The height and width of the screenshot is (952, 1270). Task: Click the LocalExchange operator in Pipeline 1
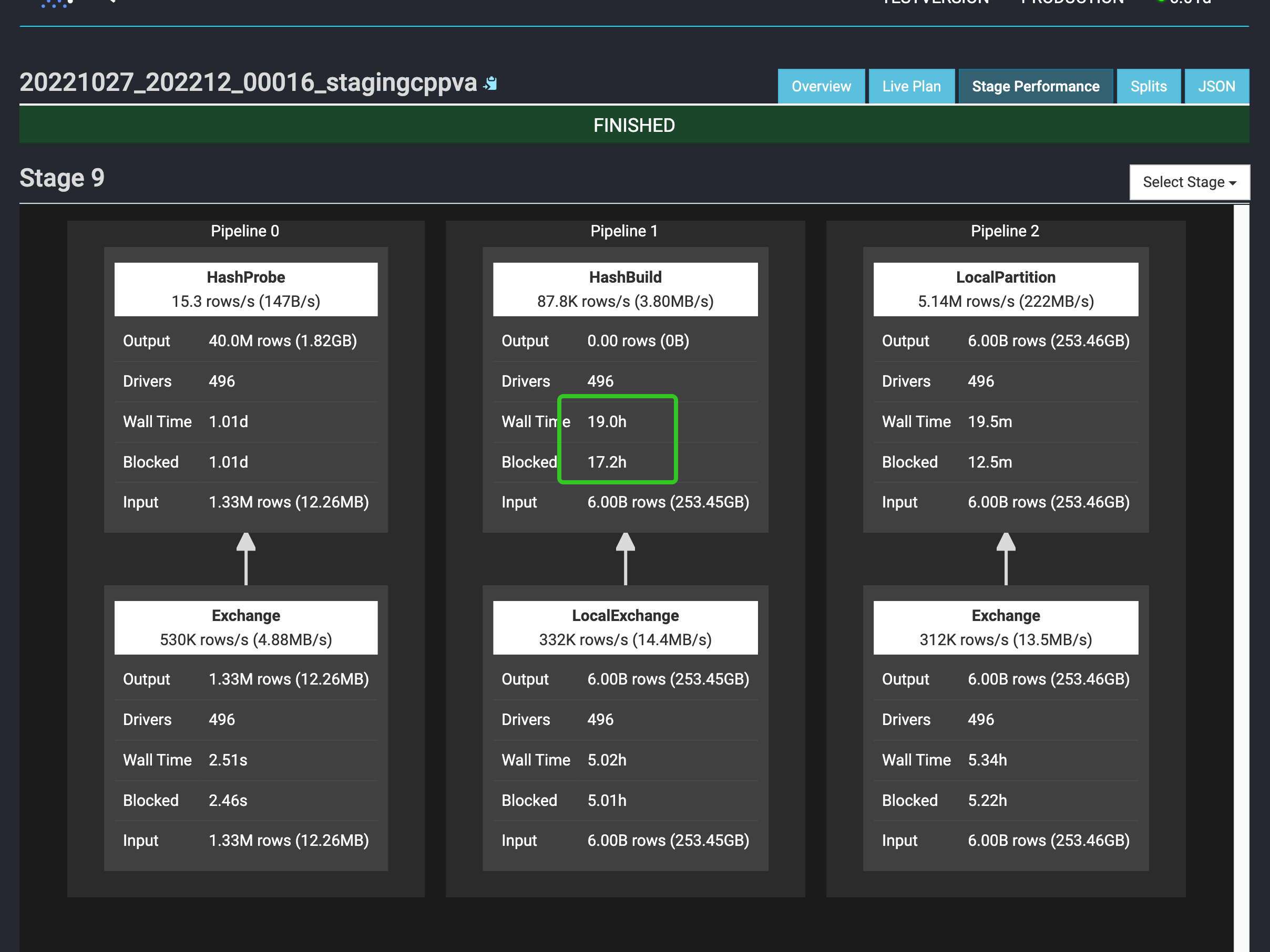point(625,627)
